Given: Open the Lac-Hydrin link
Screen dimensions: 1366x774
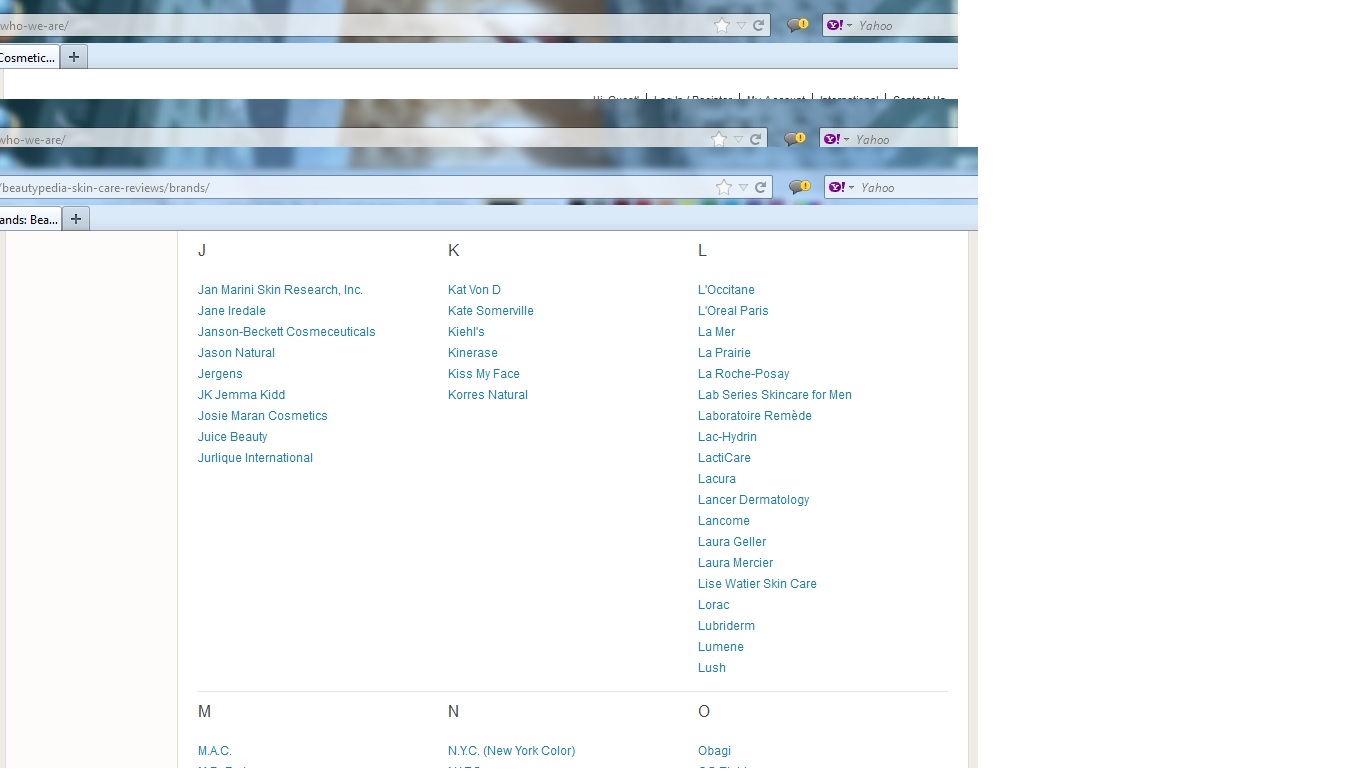Looking at the screenshot, I should [727, 437].
